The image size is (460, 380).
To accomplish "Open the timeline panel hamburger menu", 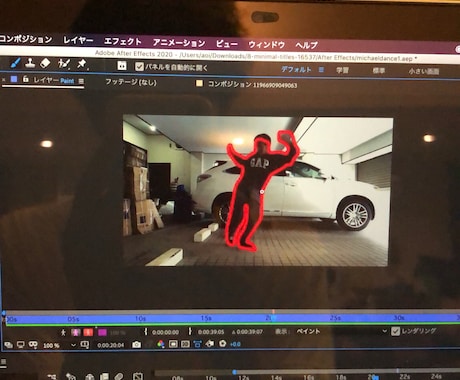I will click(x=3, y=362).
